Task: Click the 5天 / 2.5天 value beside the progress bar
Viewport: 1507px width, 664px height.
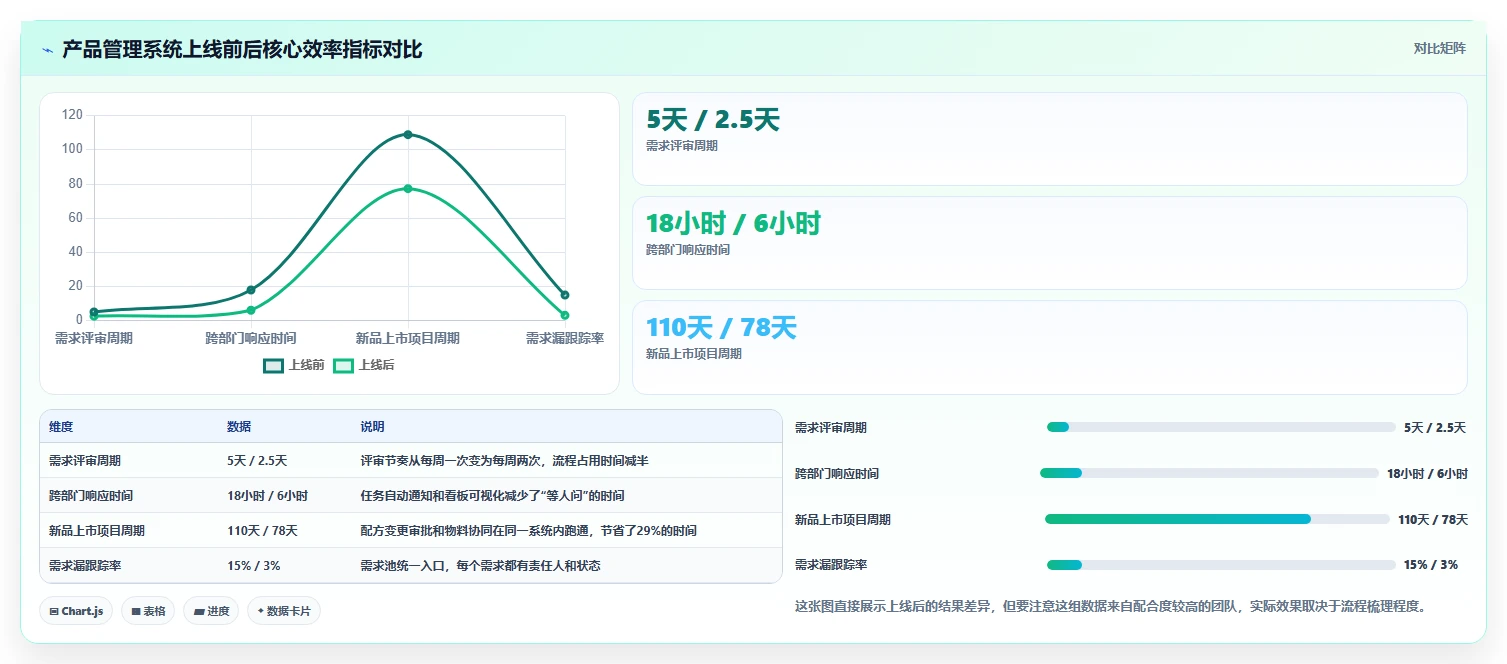Action: 1435,428
